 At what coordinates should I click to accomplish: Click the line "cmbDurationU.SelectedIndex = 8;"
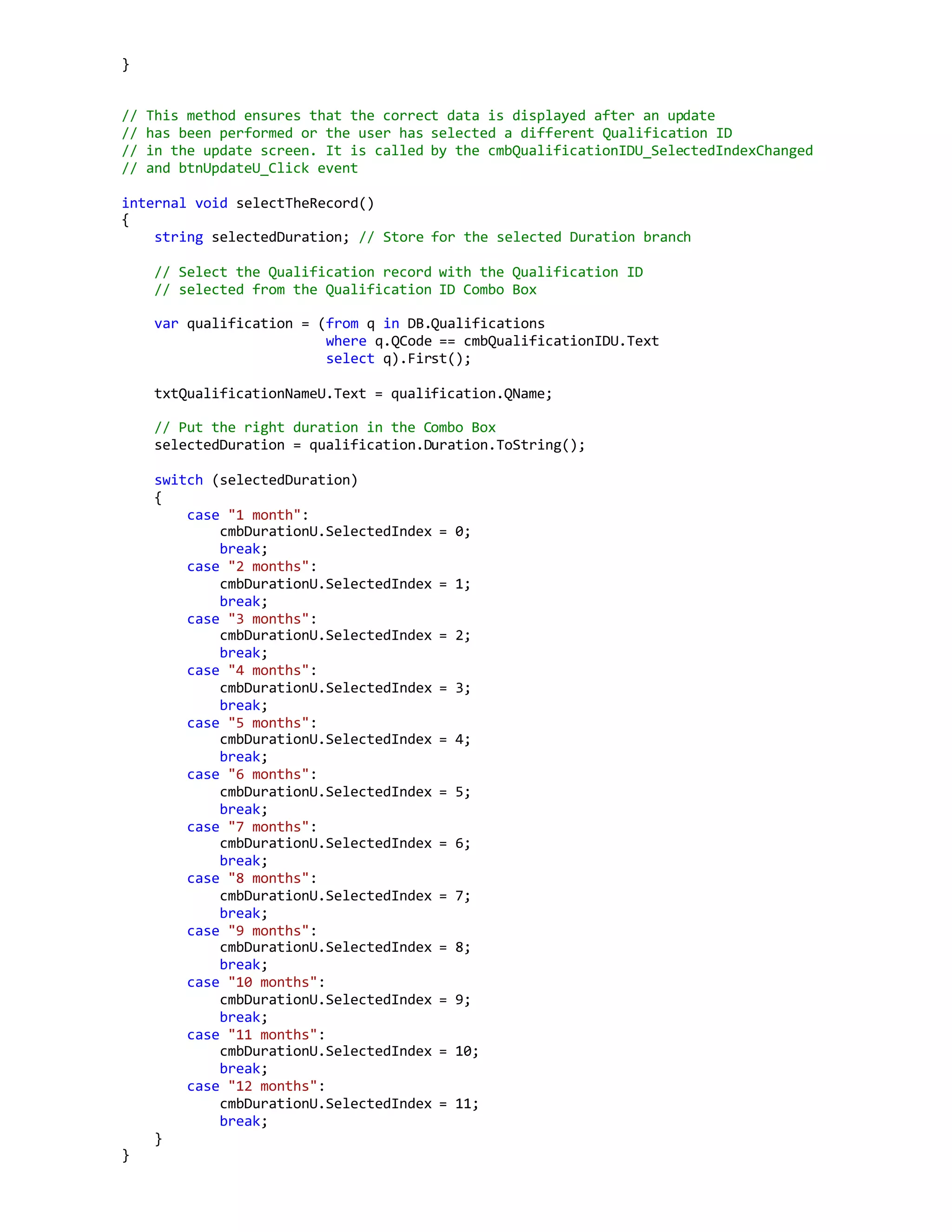[345, 947]
